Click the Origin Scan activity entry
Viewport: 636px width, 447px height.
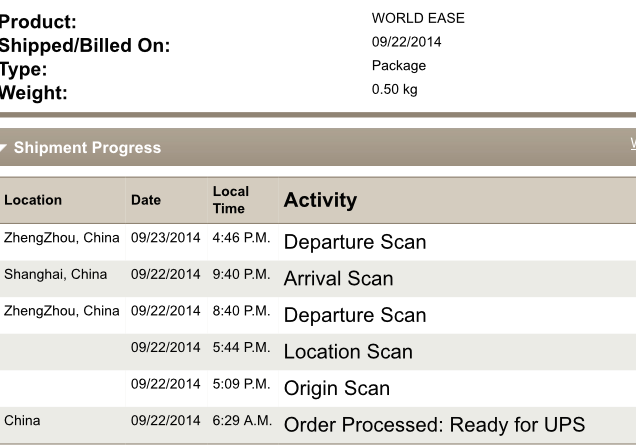point(337,388)
